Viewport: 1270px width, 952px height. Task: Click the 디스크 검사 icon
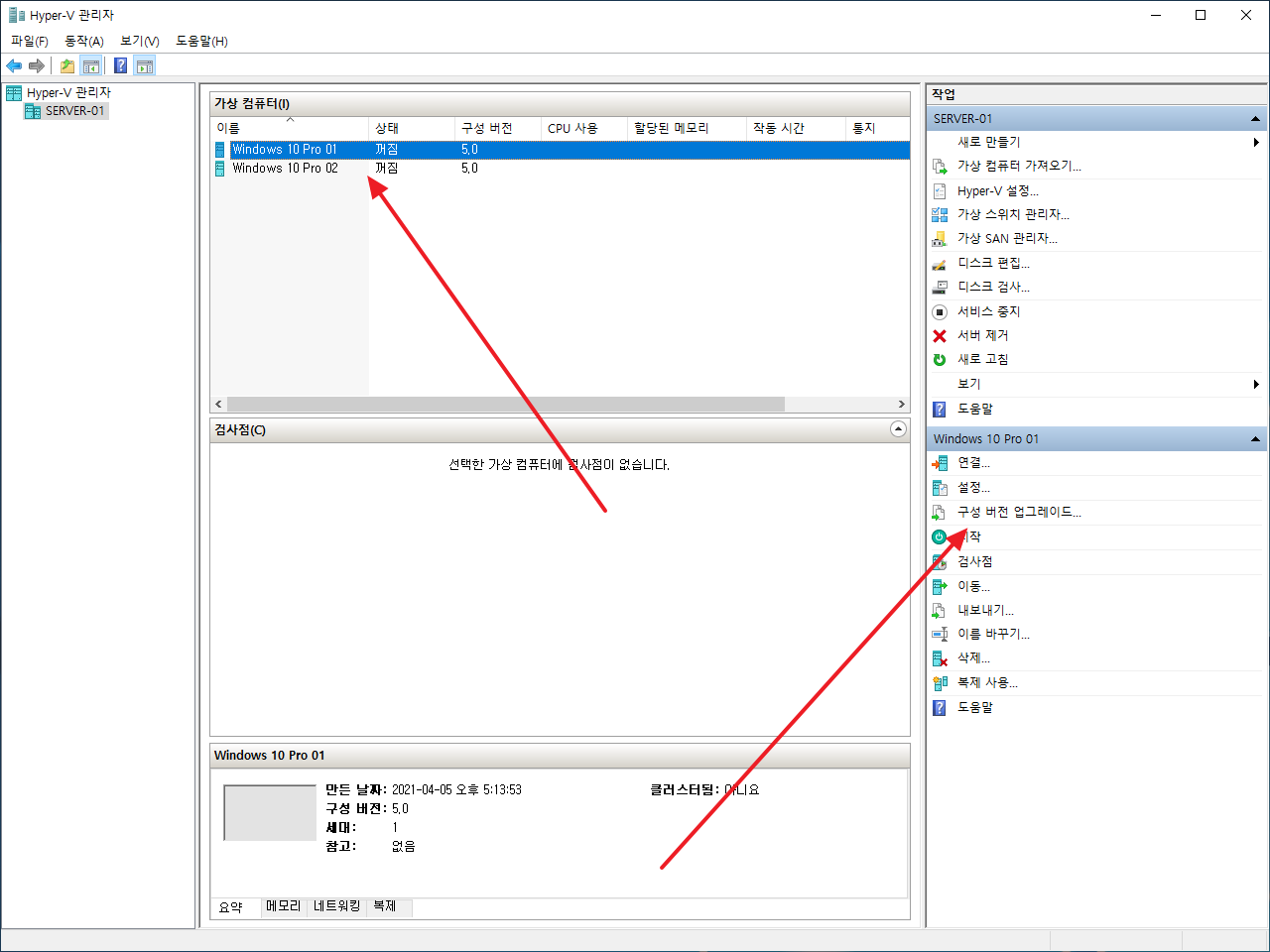[940, 287]
